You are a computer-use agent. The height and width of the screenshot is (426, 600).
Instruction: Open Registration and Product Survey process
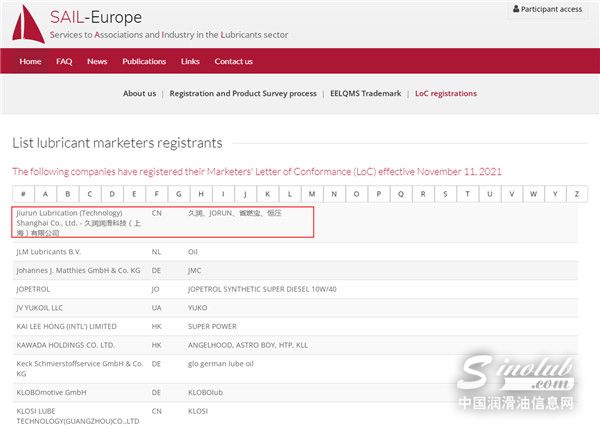243,94
